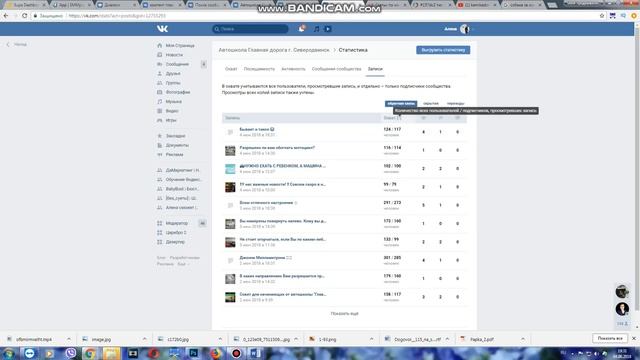
Task: Expand options for c17260.jpg download
Action: coord(220,339)
